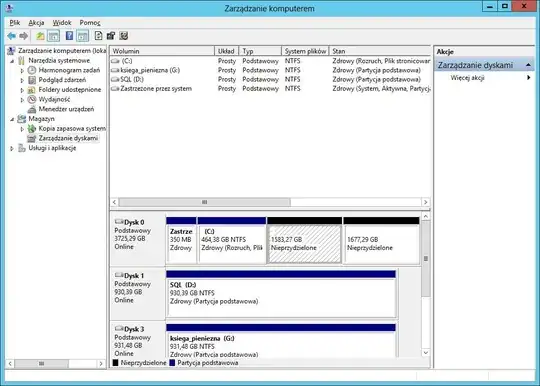Sort by the Układ column header
540x386 pixels.
point(226,51)
